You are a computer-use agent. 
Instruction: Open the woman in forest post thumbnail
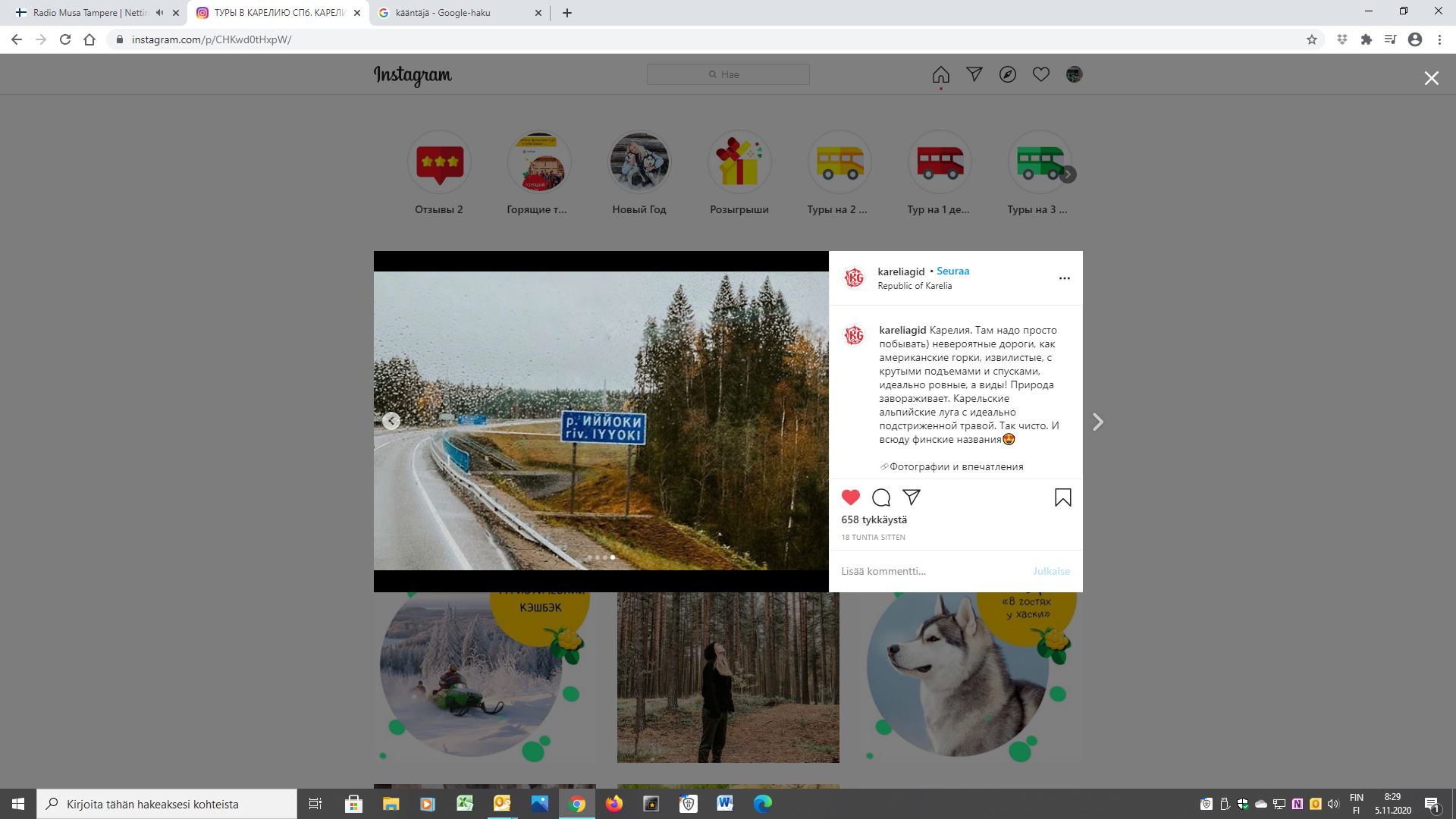728,677
